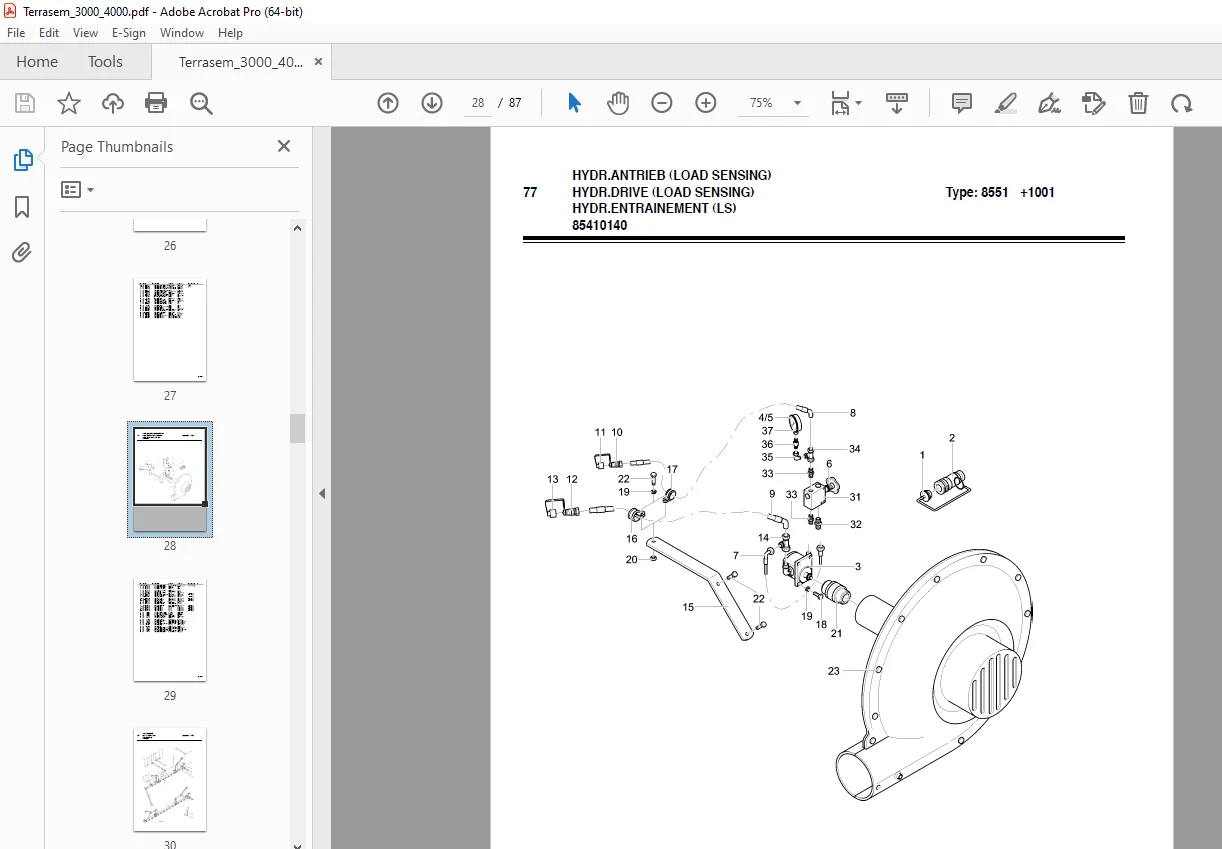The width and height of the screenshot is (1222, 849).
Task: Click the '85410140' part number text
Action: [x=600, y=226]
